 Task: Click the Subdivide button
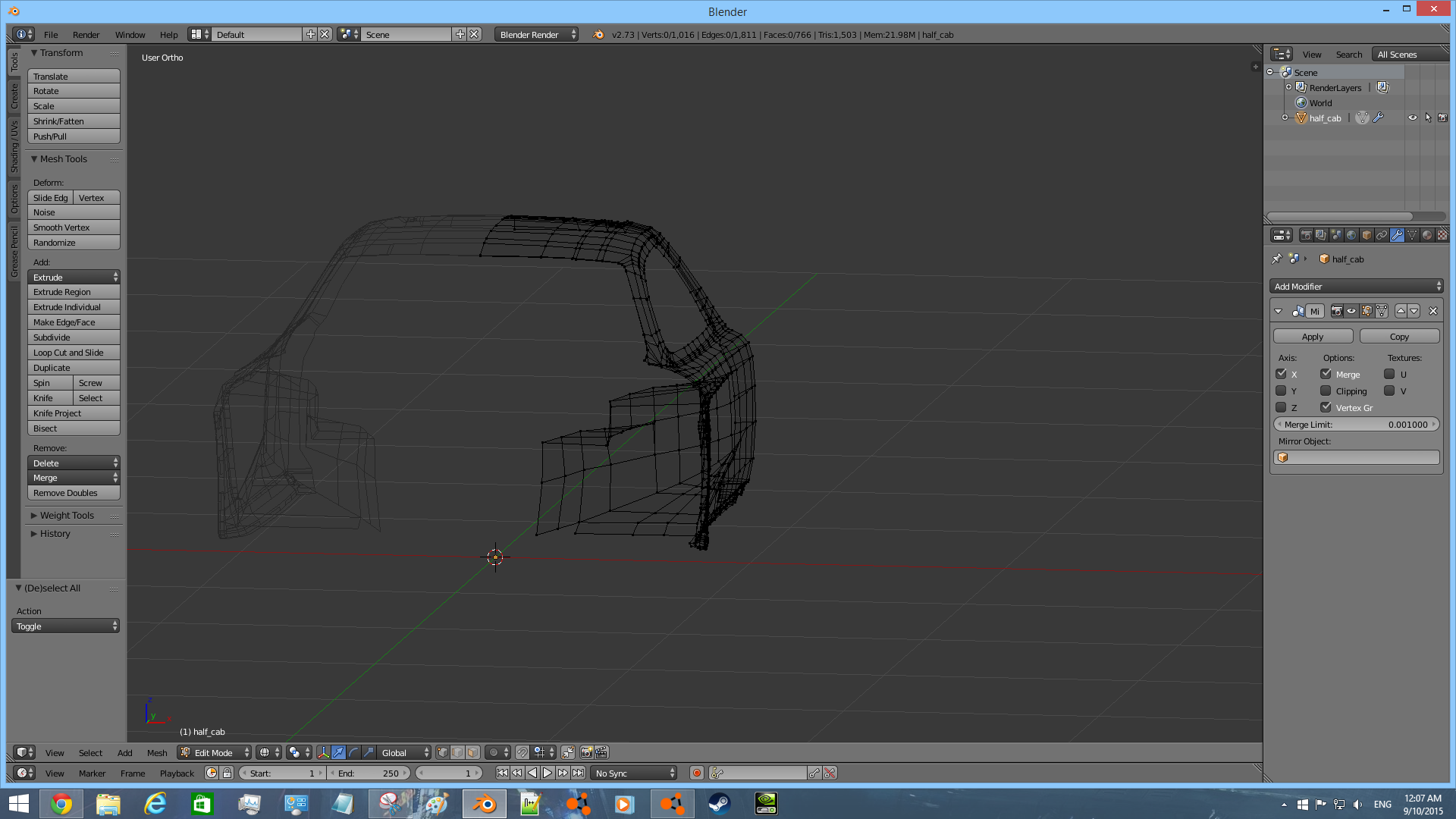coord(74,337)
